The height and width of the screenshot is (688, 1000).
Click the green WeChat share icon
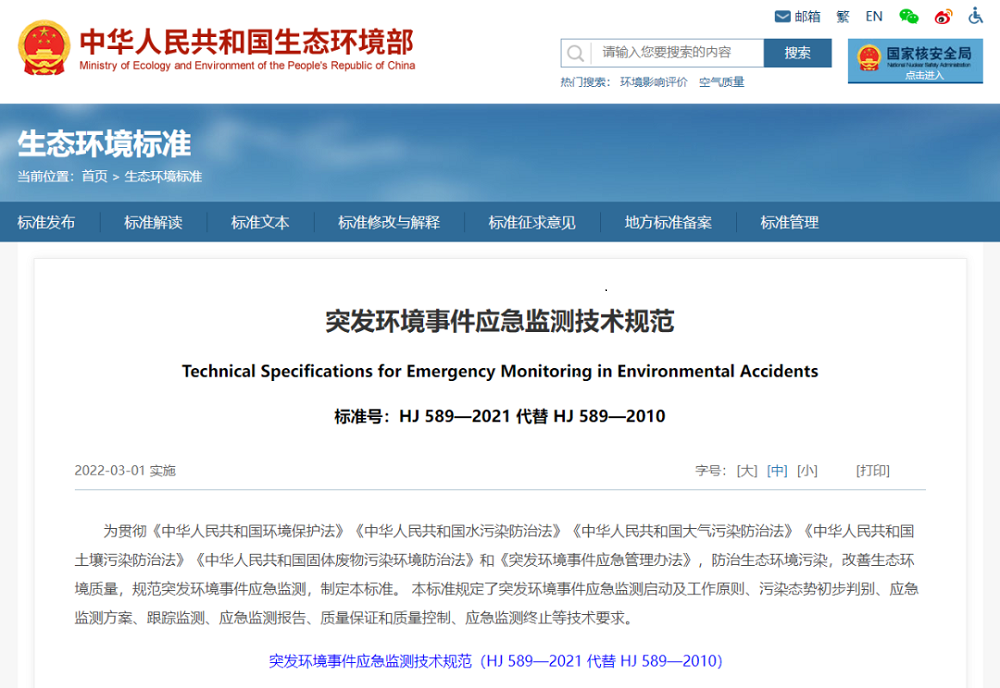[908, 15]
